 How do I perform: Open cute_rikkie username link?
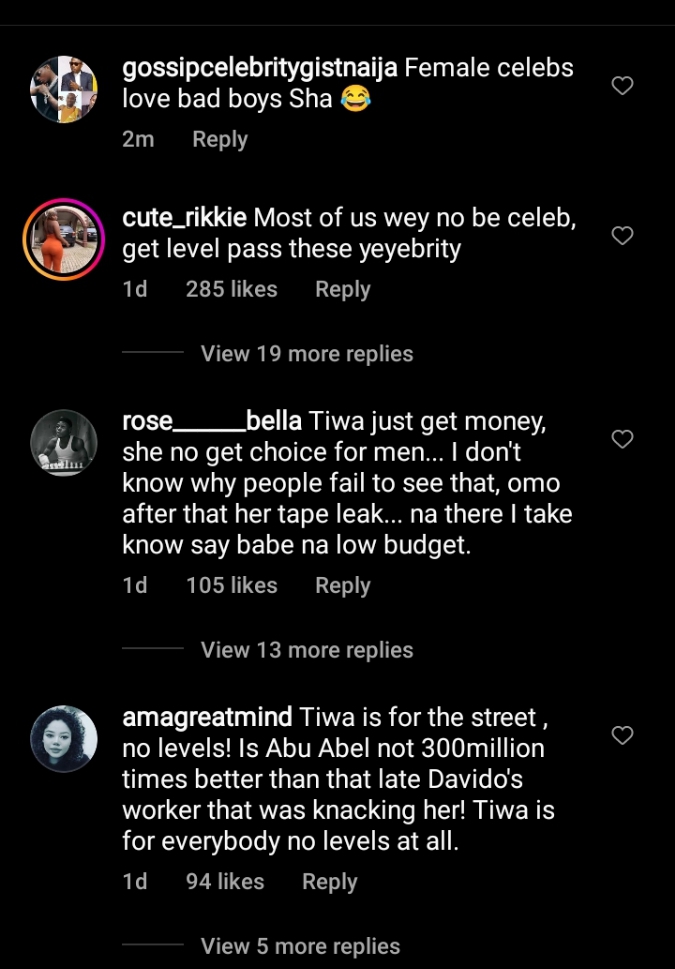[x=184, y=218]
